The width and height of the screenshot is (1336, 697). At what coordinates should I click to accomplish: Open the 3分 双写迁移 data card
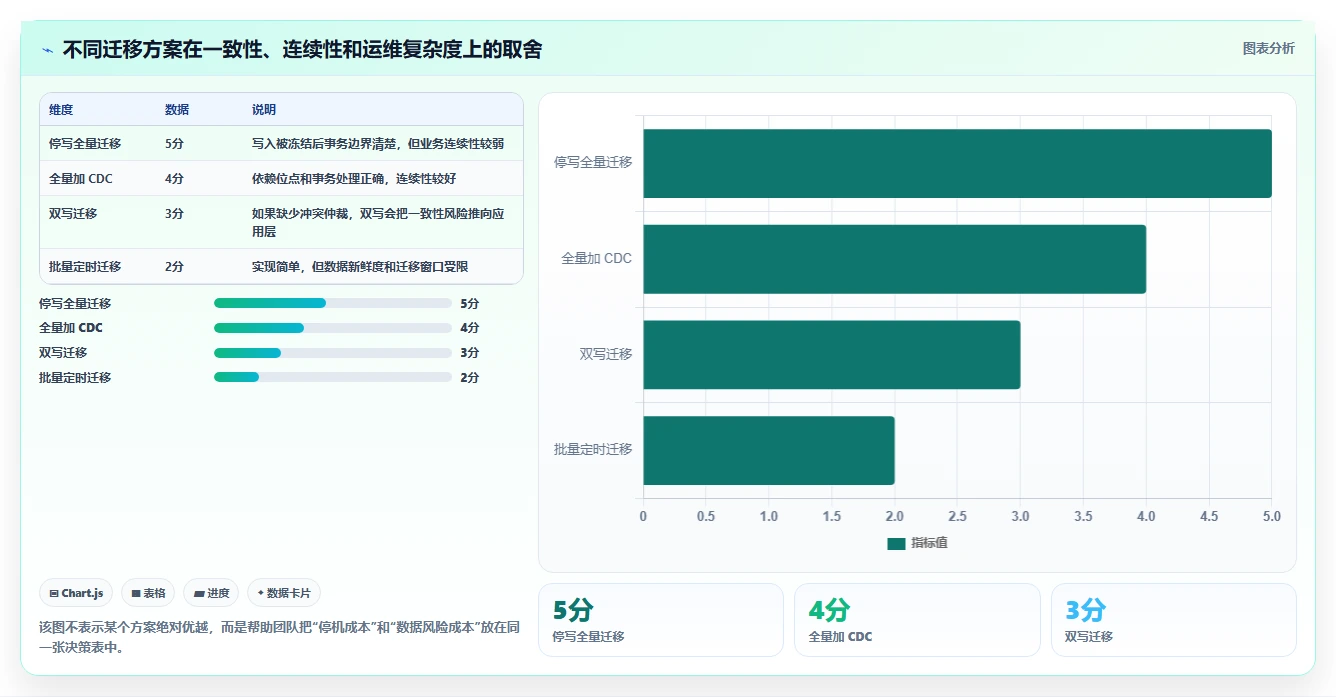click(1174, 620)
